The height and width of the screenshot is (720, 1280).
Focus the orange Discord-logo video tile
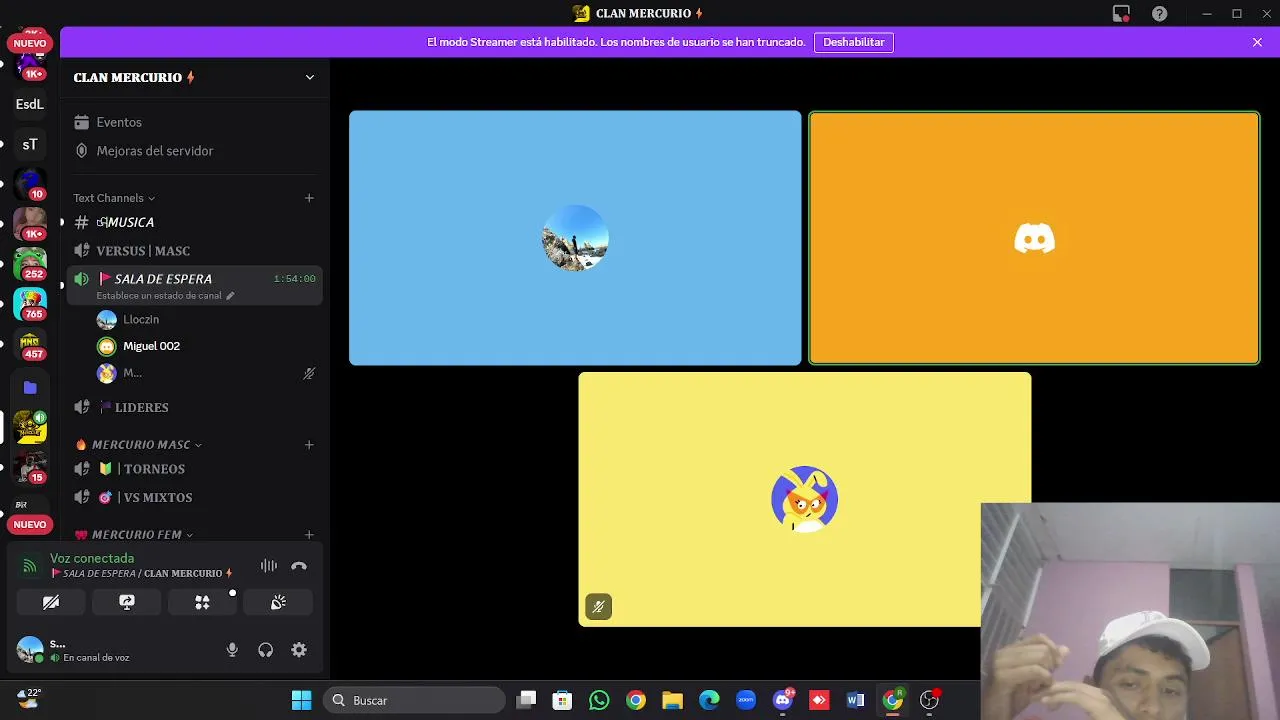(x=1034, y=238)
